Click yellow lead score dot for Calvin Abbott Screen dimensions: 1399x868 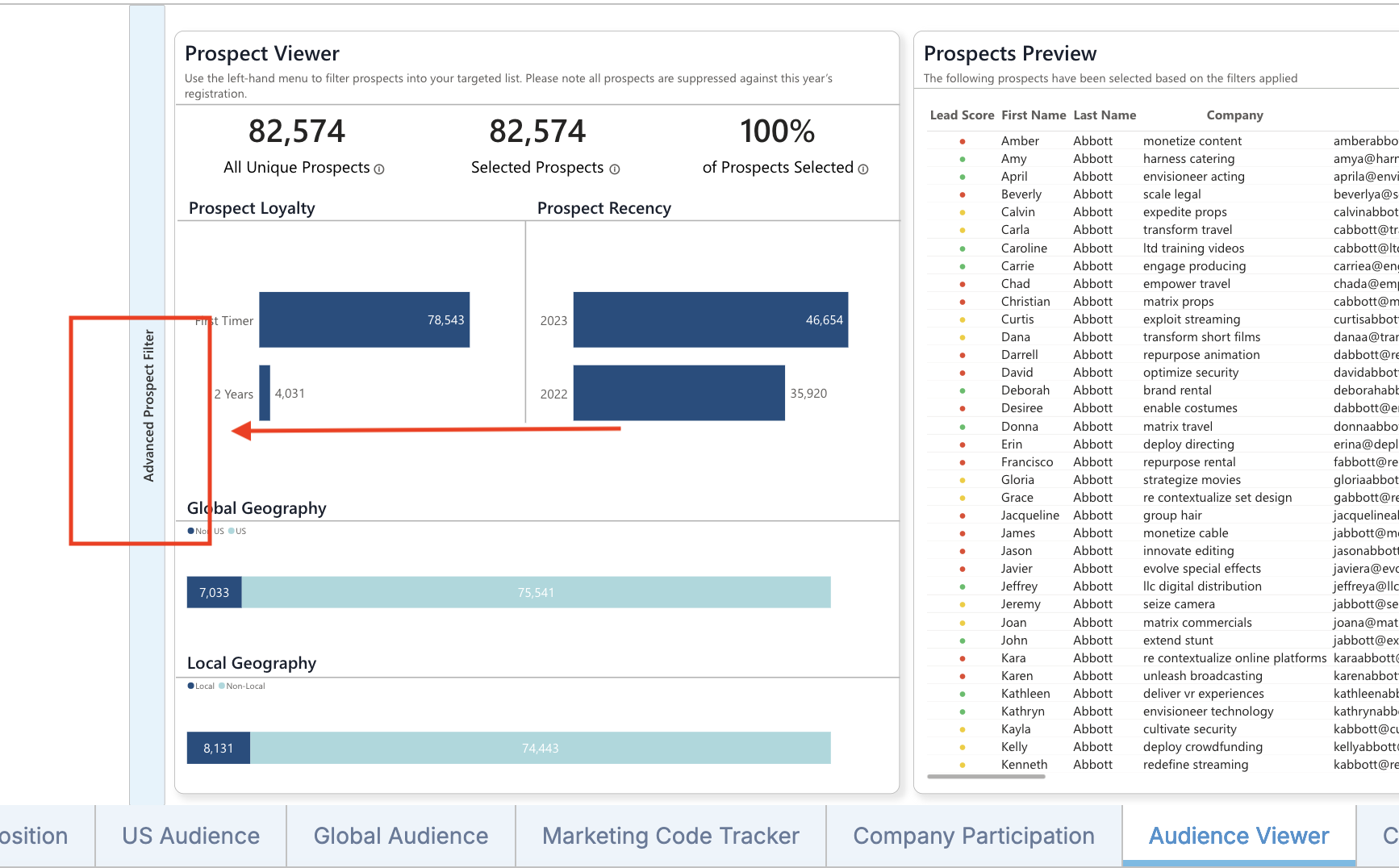pyautogui.click(x=962, y=213)
